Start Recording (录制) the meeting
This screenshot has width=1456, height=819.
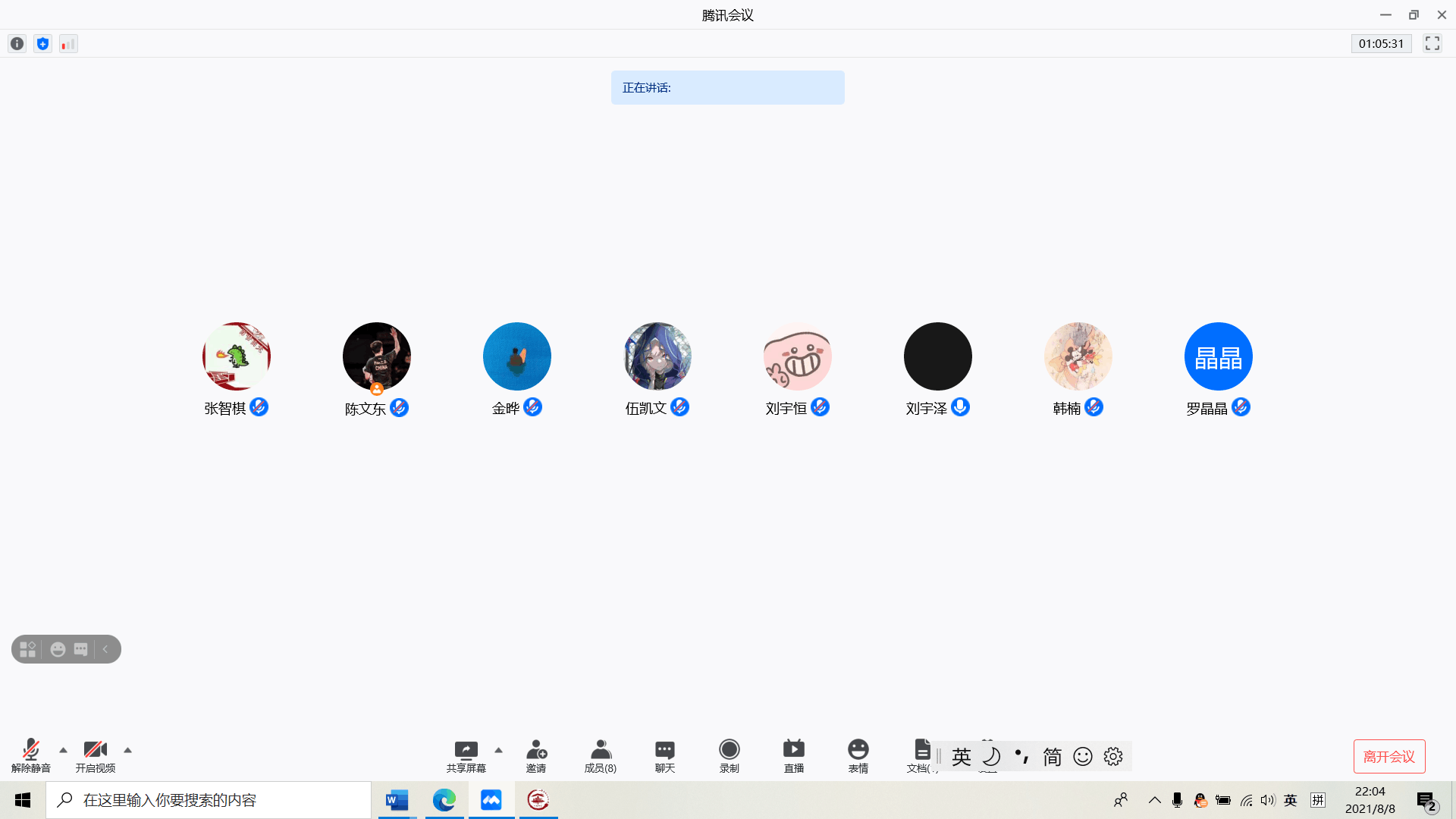click(x=729, y=755)
